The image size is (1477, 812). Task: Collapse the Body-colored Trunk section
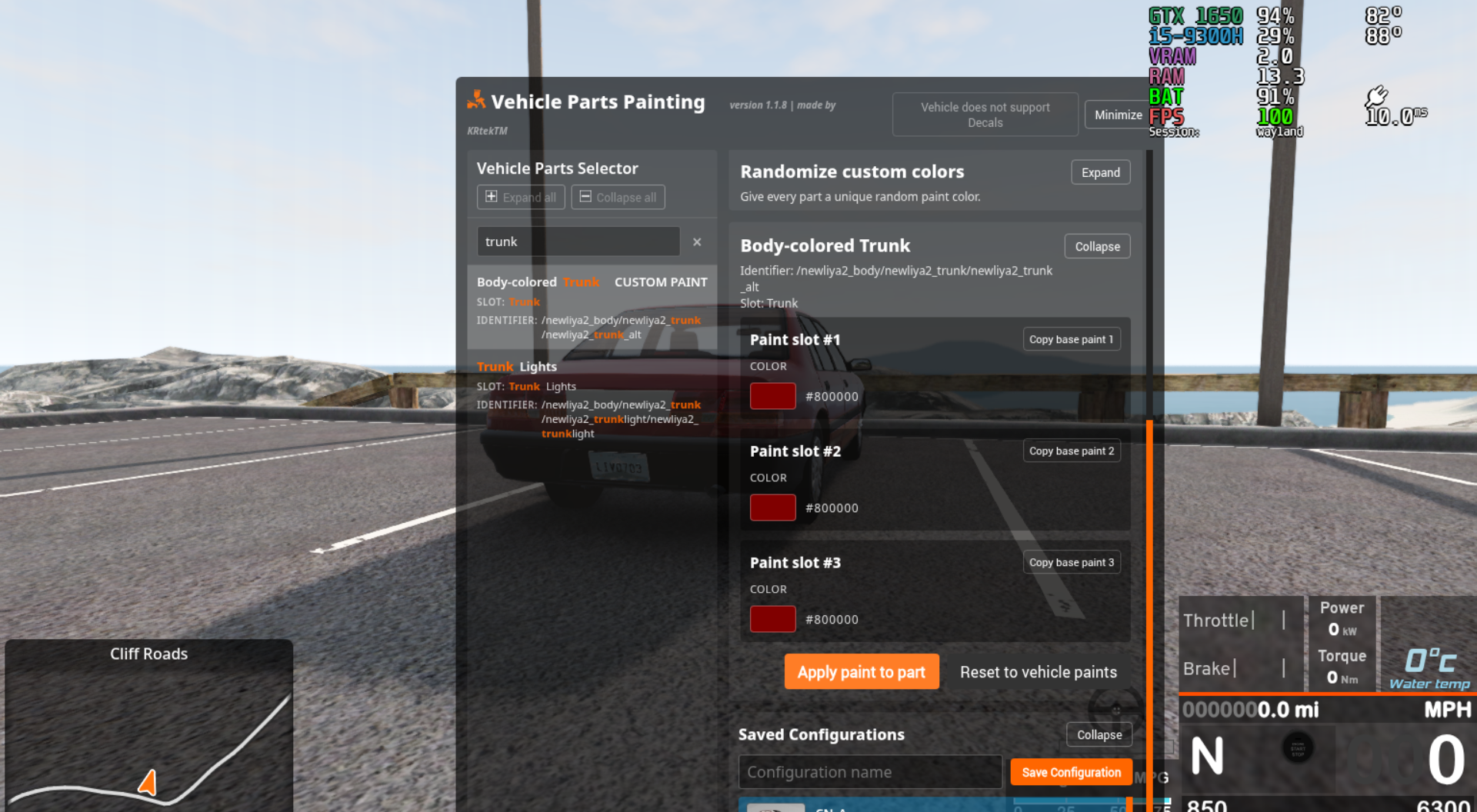tap(1097, 246)
